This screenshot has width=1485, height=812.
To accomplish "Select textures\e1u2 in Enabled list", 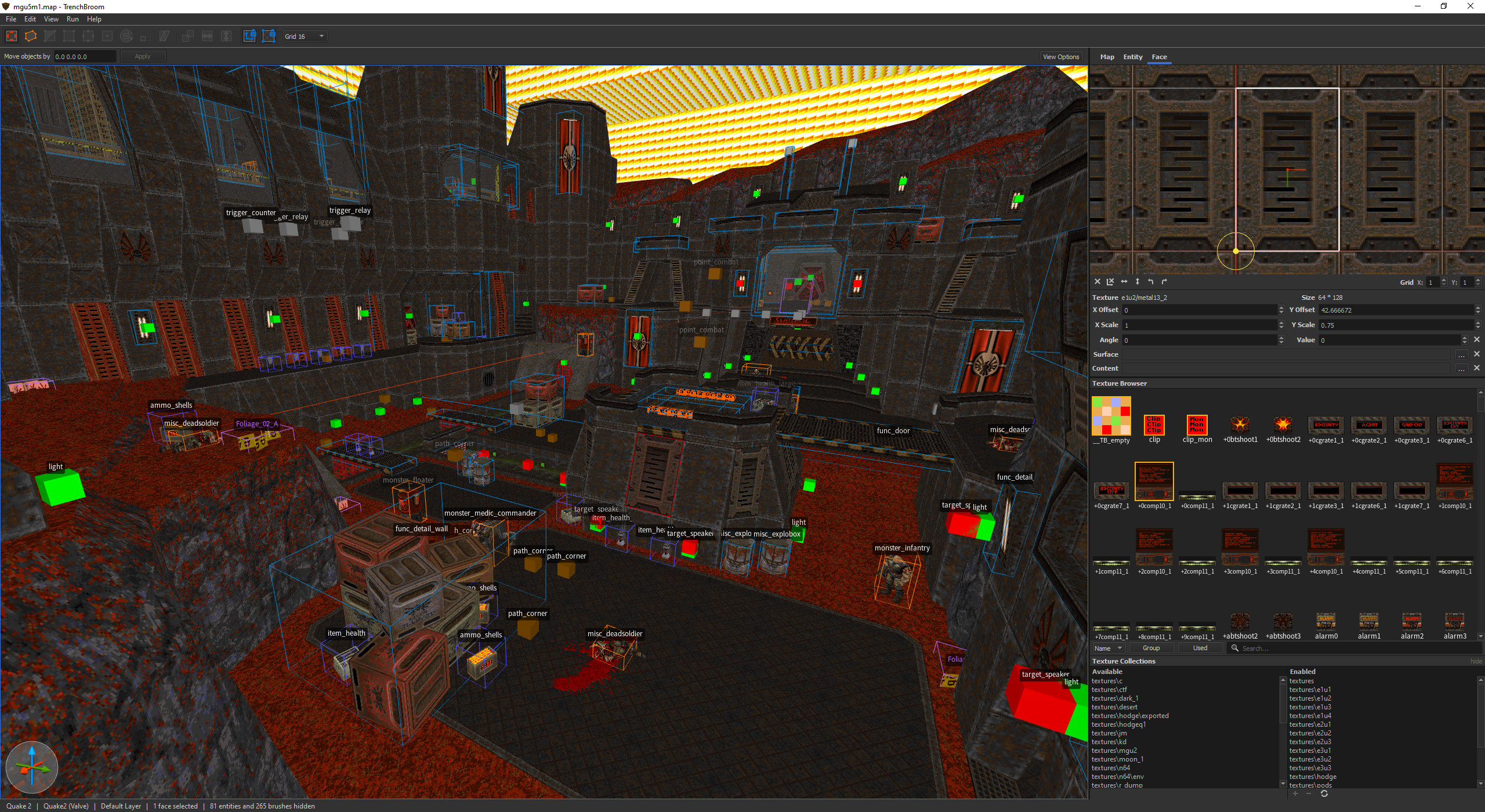I will [1310, 698].
